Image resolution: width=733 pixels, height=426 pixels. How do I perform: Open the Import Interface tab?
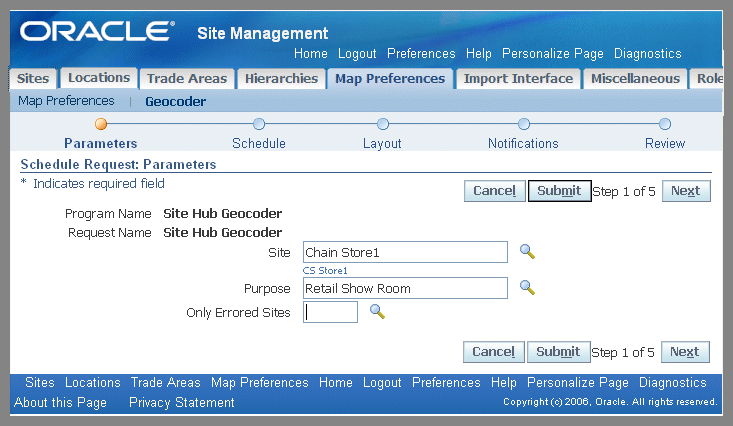pyautogui.click(x=518, y=78)
